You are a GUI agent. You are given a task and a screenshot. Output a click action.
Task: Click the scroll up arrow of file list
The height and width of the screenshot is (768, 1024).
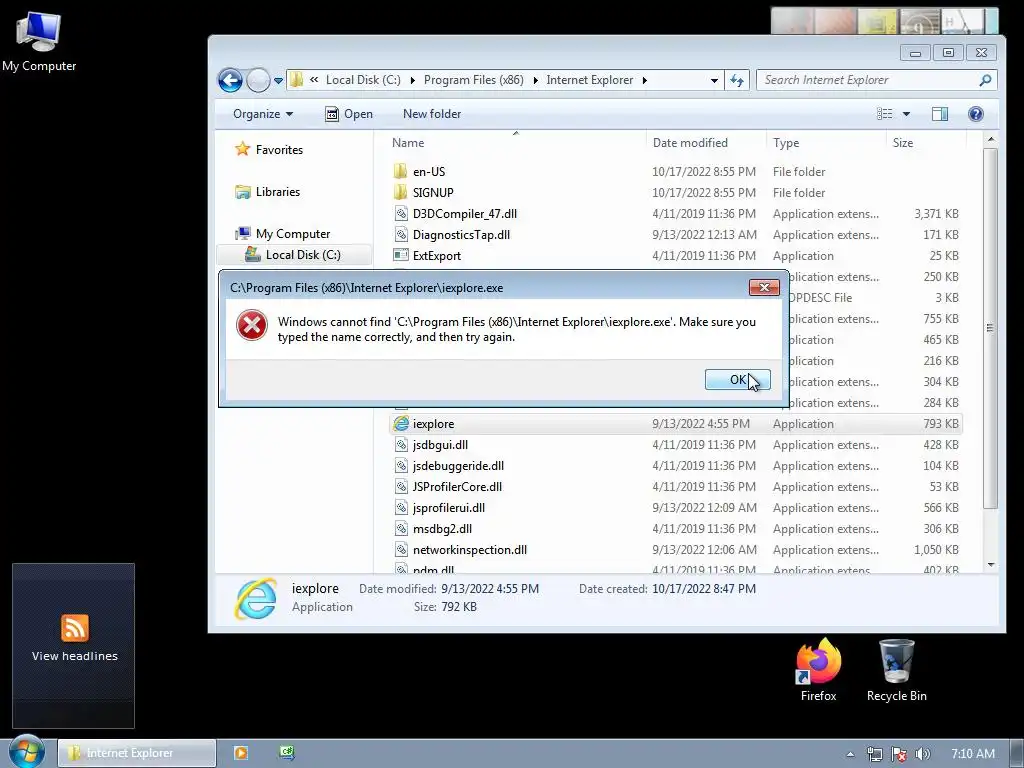coord(991,139)
